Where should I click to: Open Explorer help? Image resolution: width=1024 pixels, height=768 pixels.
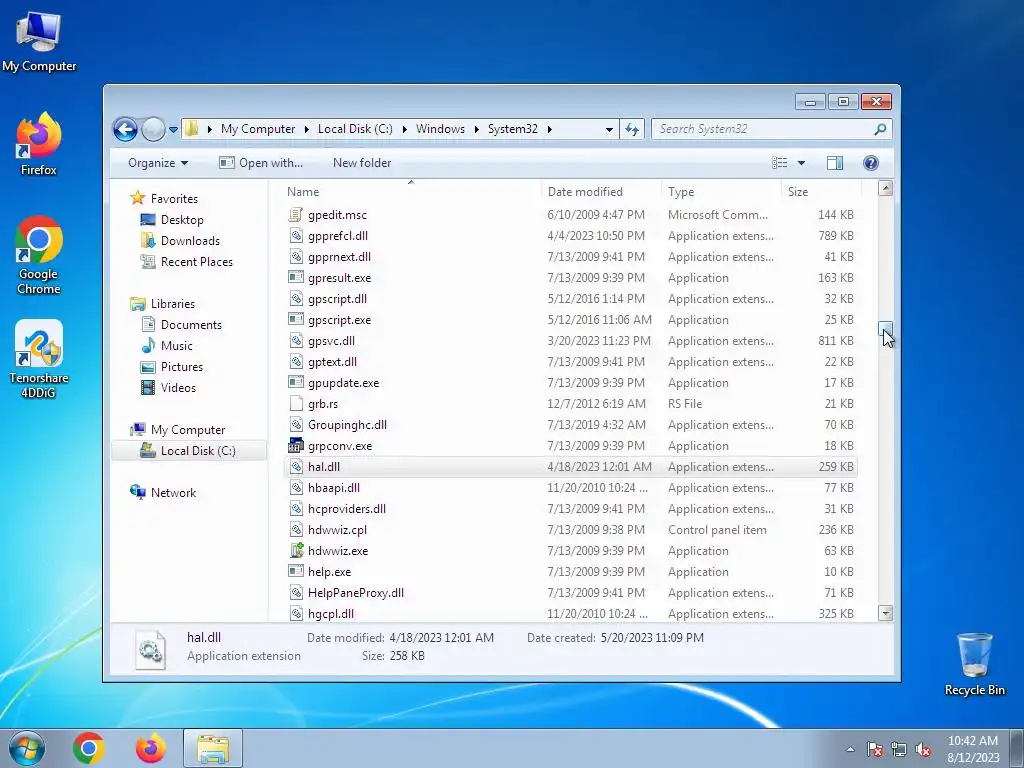coord(871,163)
